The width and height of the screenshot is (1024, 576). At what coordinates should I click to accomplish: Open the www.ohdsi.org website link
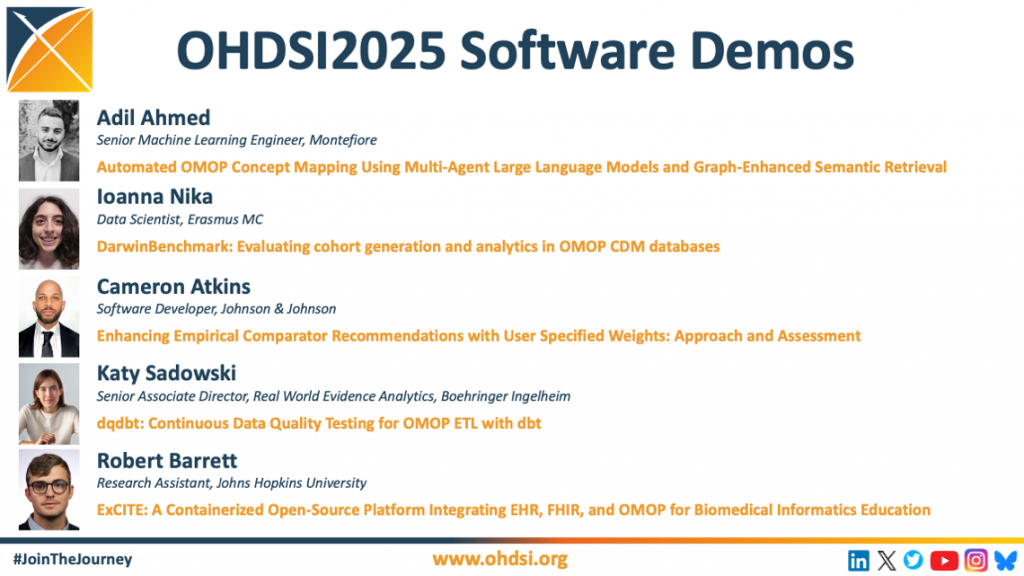(x=499, y=559)
